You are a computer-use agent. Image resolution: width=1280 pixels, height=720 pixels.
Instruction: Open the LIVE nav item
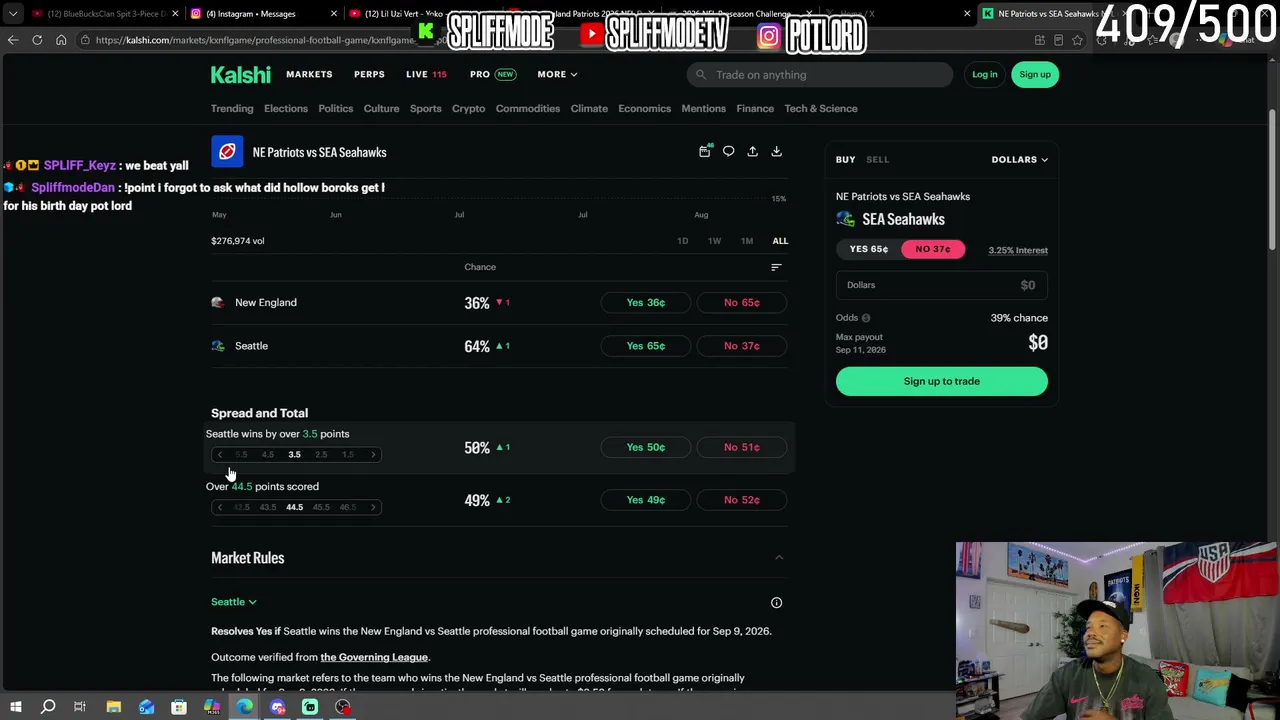pos(426,74)
